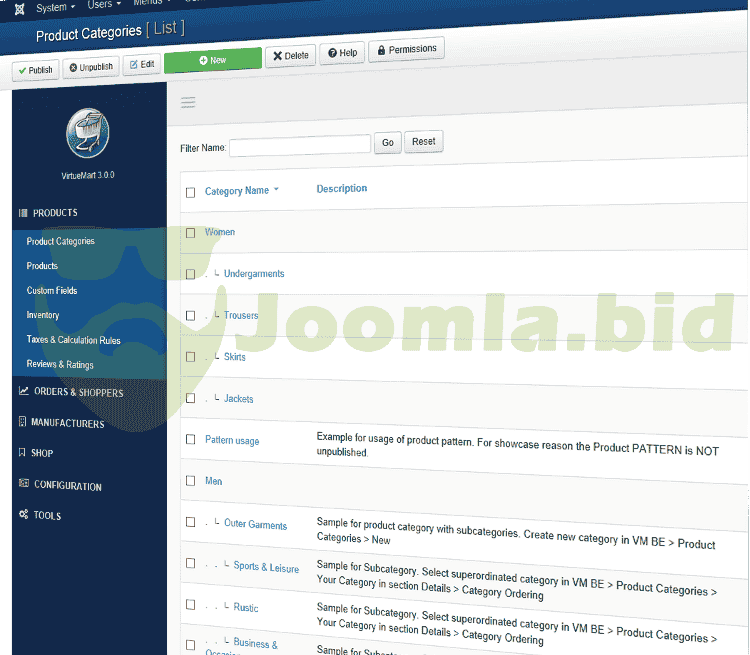The image size is (750, 655).
Task: Open the System dropdown menu
Action: pos(55,7)
